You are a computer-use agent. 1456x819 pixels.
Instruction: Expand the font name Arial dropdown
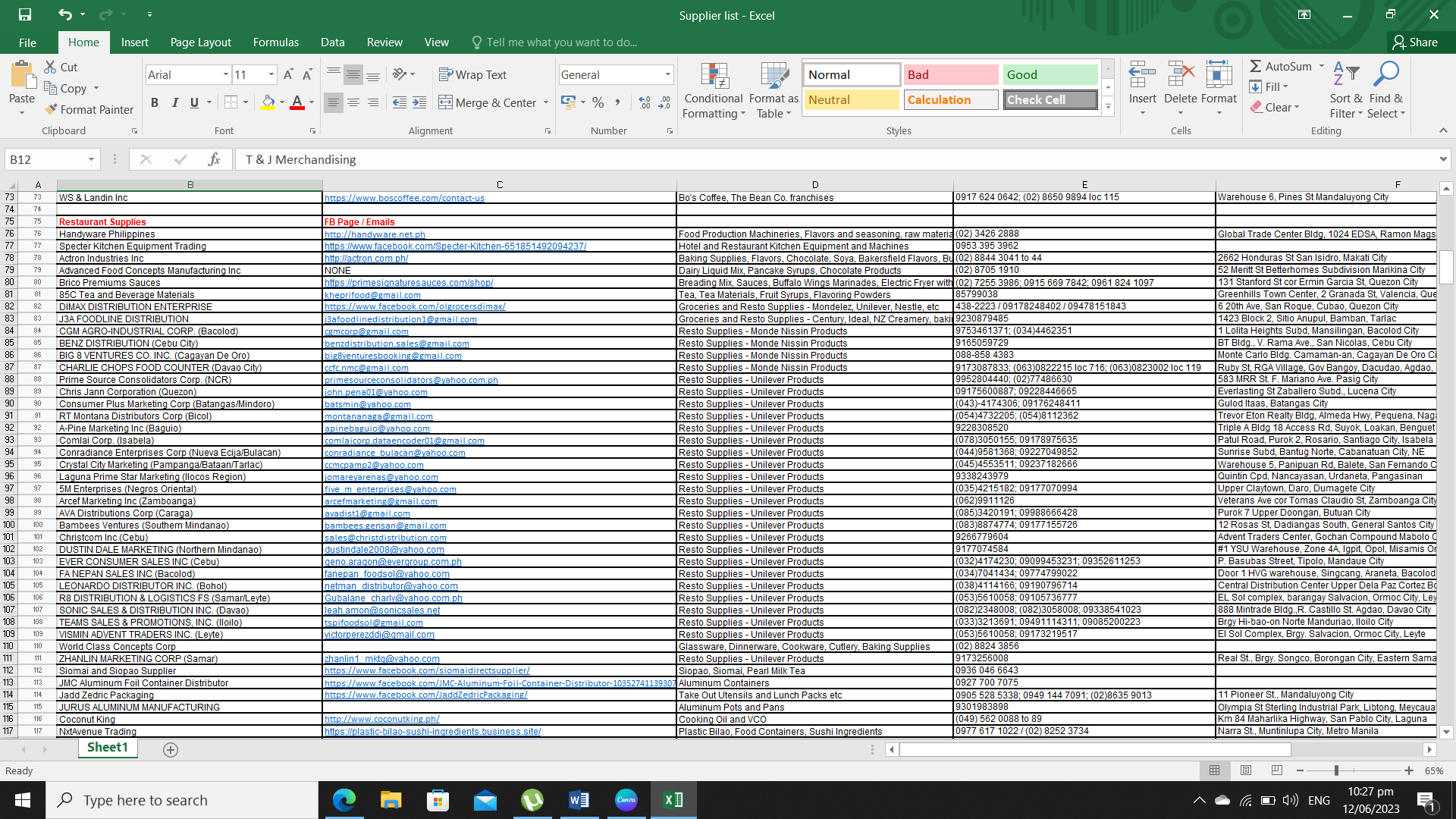(226, 74)
